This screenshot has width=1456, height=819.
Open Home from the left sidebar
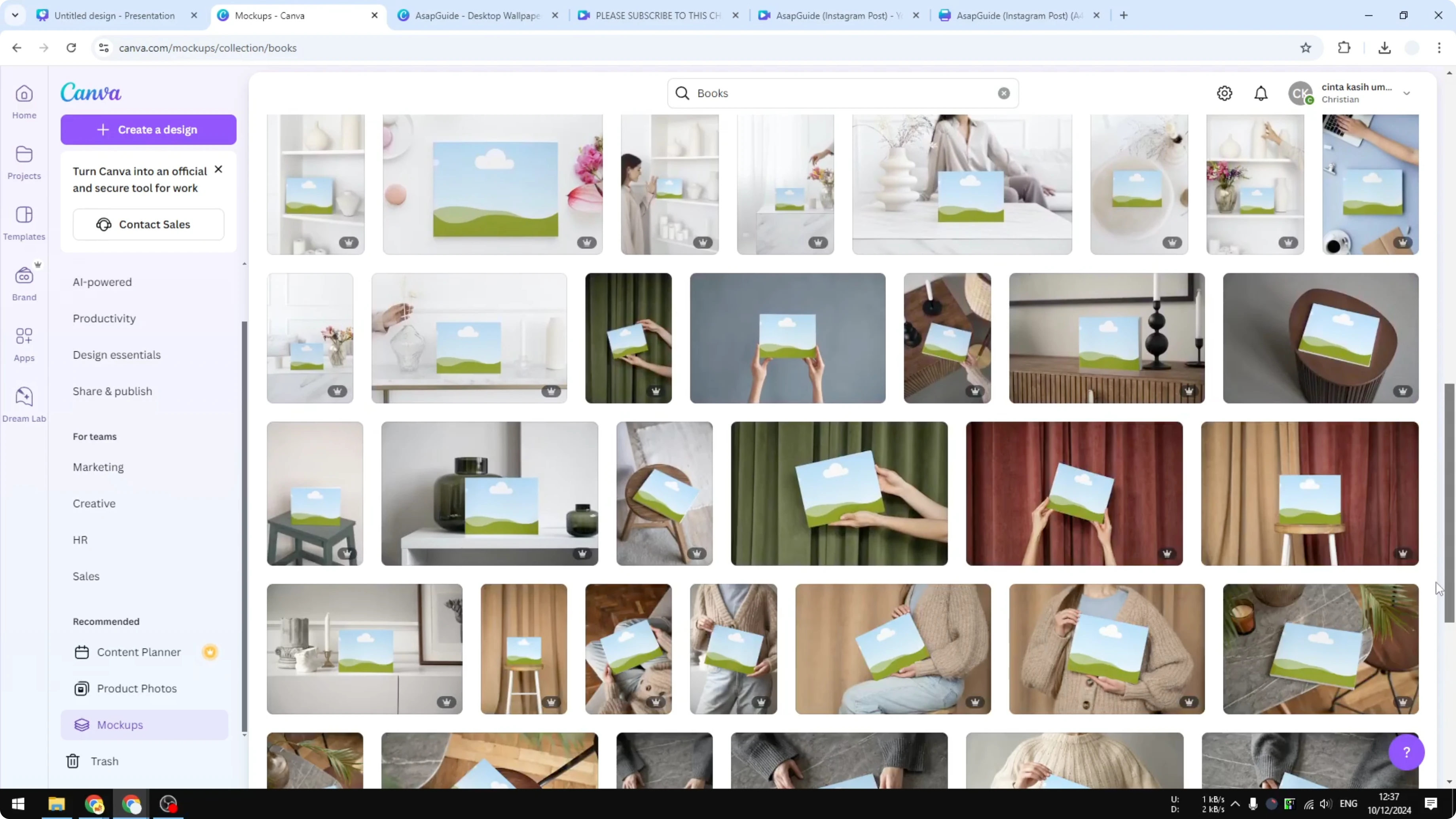[x=24, y=102]
